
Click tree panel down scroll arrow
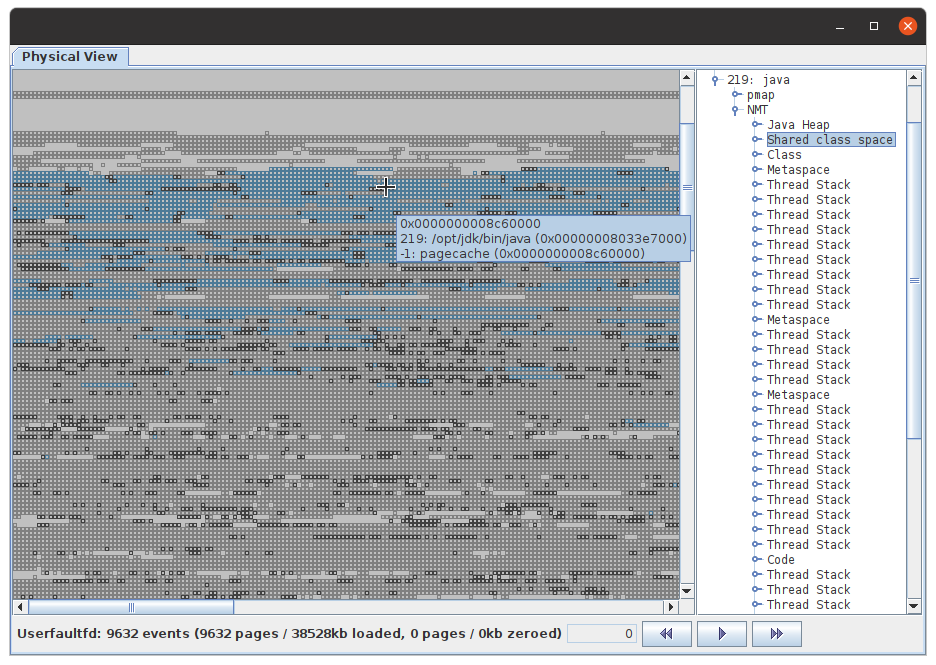[x=914, y=606]
